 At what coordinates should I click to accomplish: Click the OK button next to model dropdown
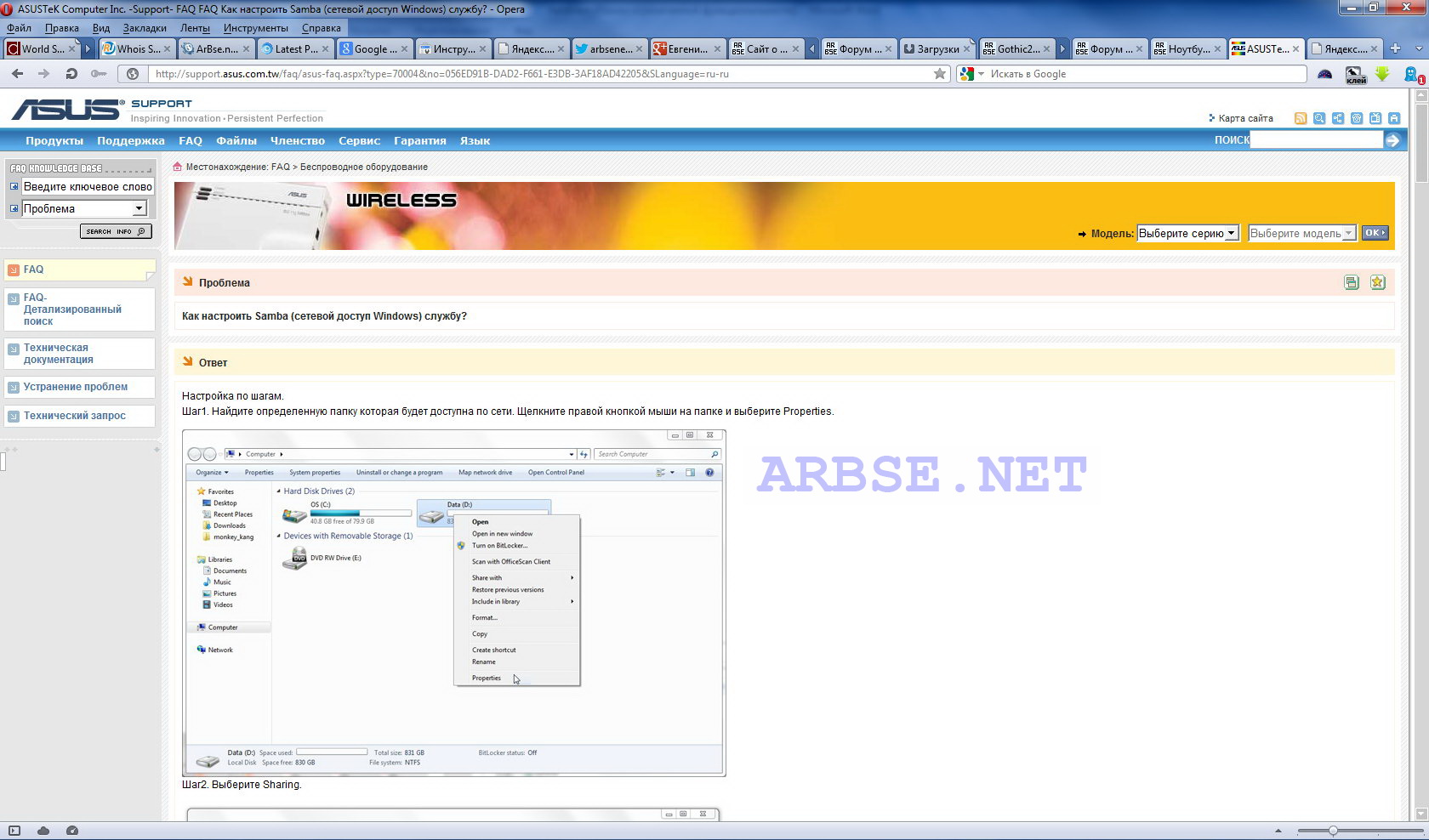pos(1375,232)
